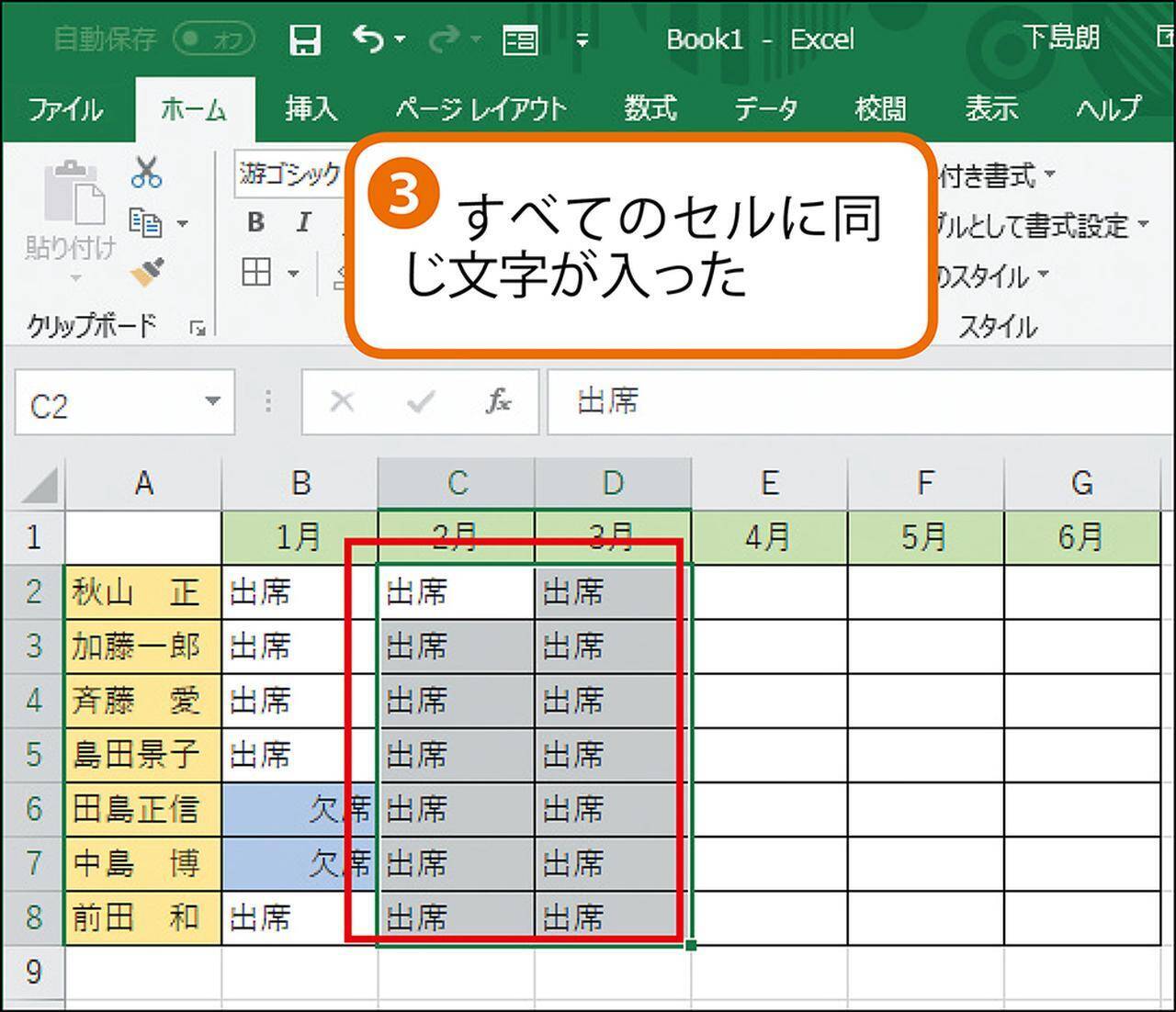The image size is (1176, 1012).
Task: Open the Name Box dropdown arrow
Action: tap(213, 401)
